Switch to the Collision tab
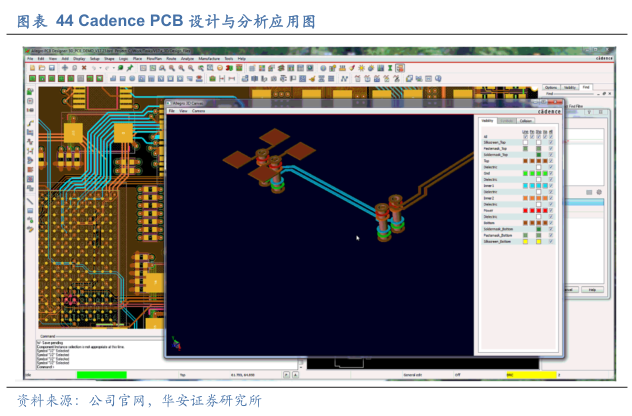The width and height of the screenshot is (632, 416). (526, 120)
